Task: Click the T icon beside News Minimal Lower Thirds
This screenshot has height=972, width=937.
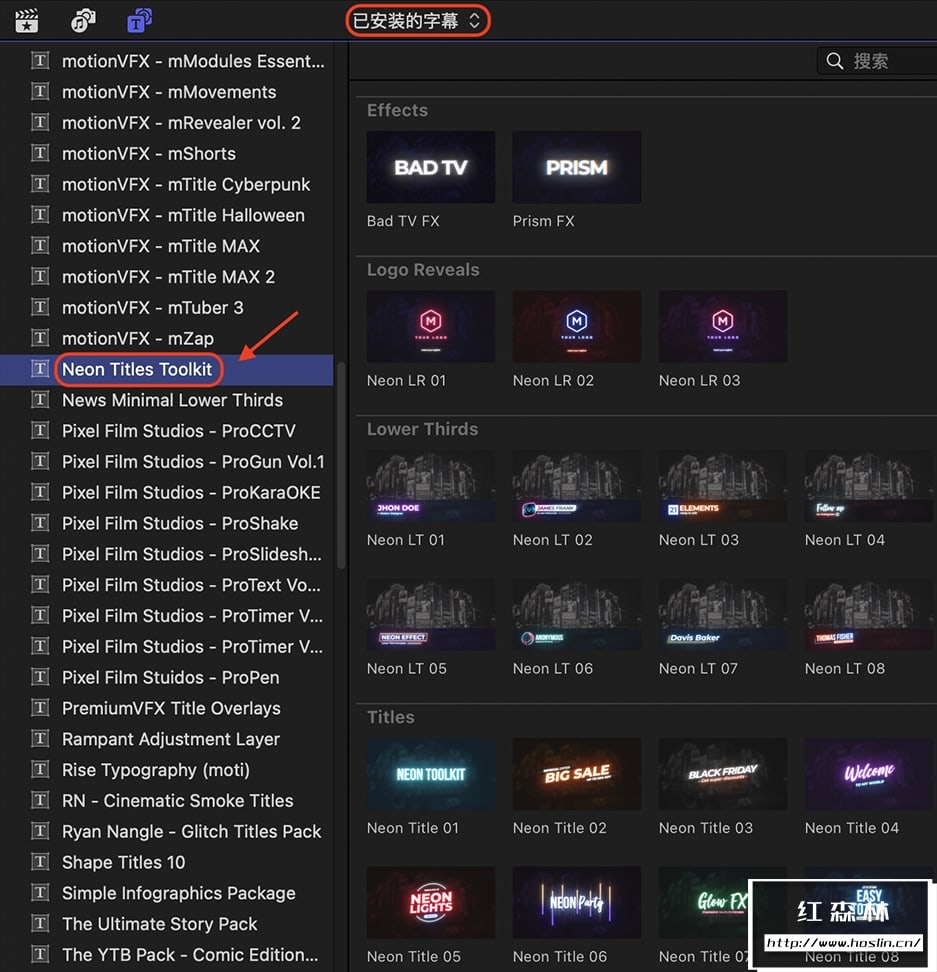Action: (40, 400)
